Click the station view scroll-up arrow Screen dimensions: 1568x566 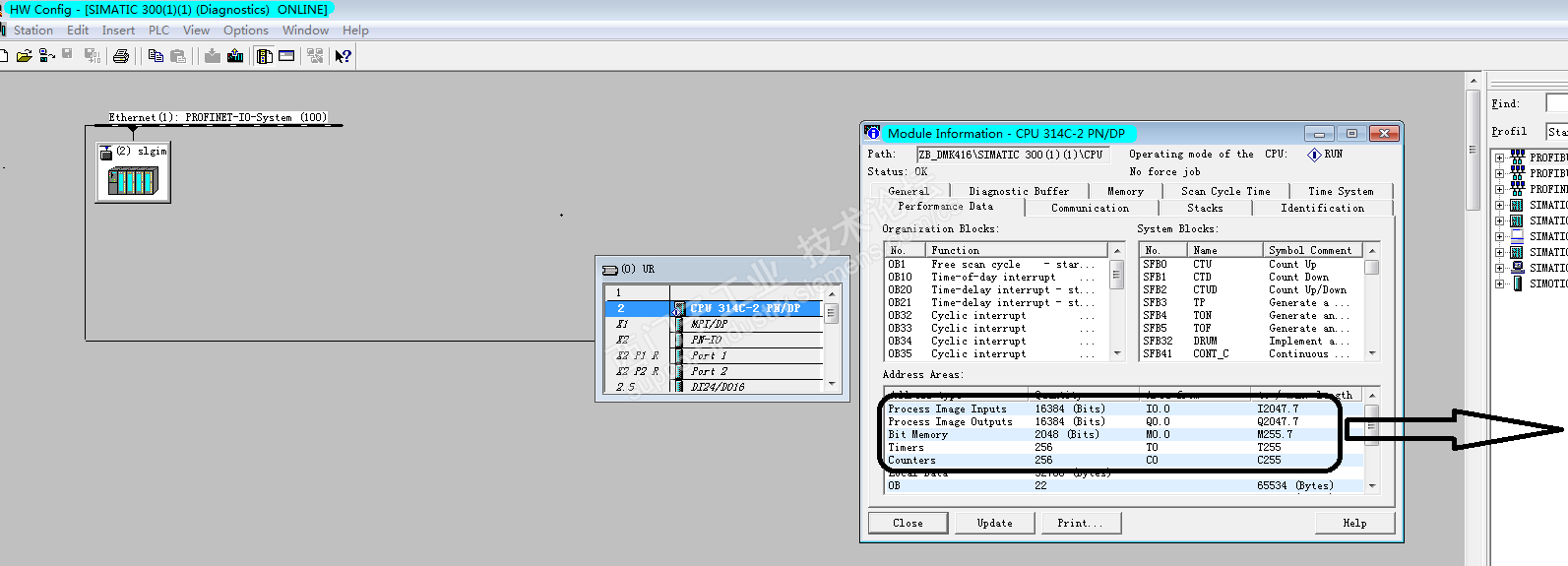click(1473, 81)
